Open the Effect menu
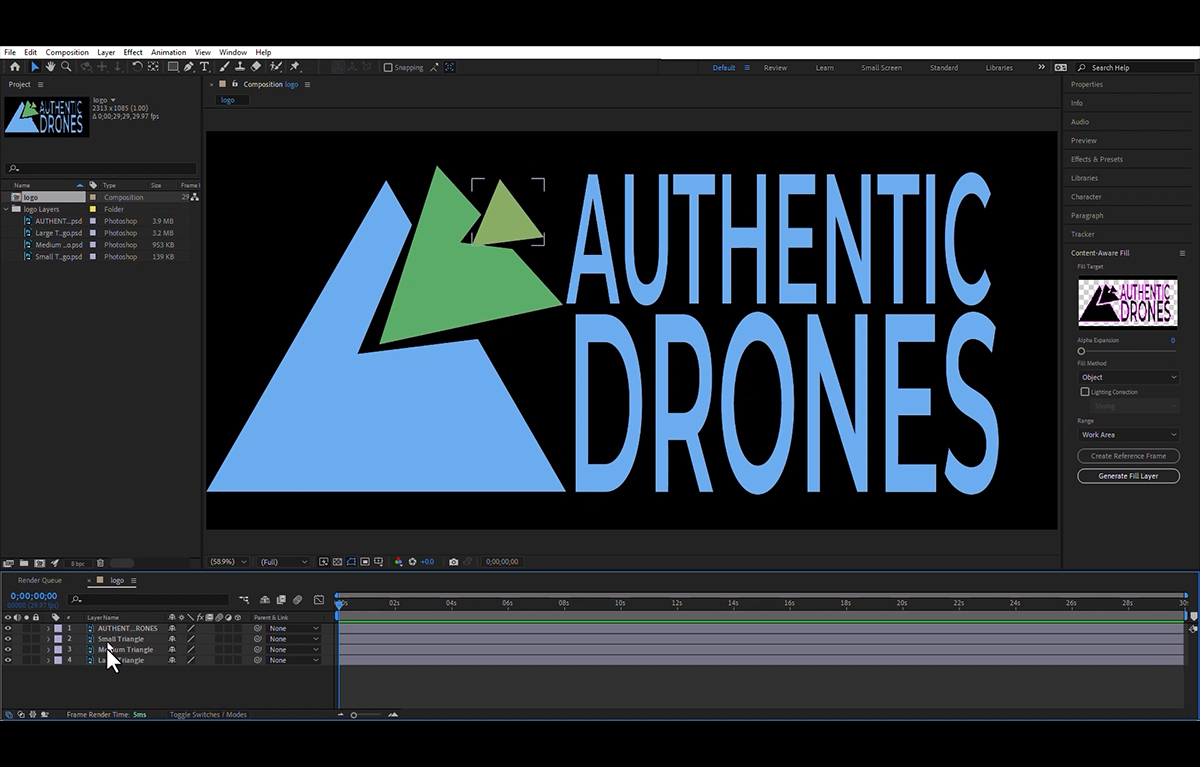The image size is (1200, 767). 133,52
